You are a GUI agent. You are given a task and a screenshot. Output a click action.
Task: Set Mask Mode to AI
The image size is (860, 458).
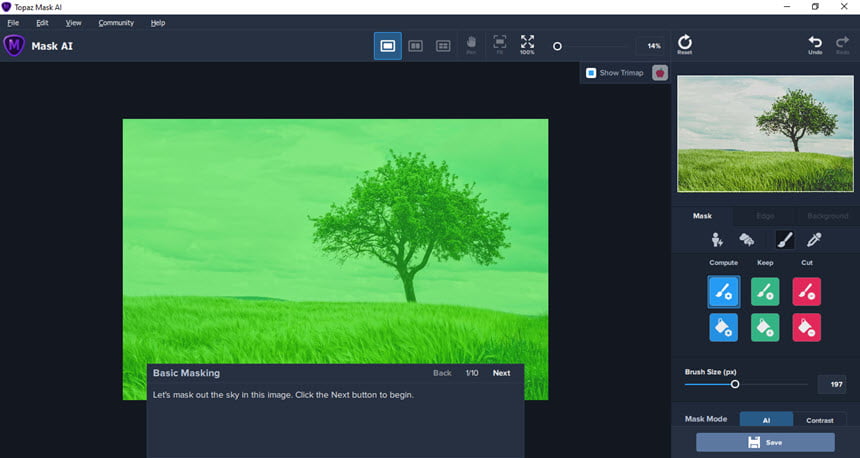coord(766,420)
